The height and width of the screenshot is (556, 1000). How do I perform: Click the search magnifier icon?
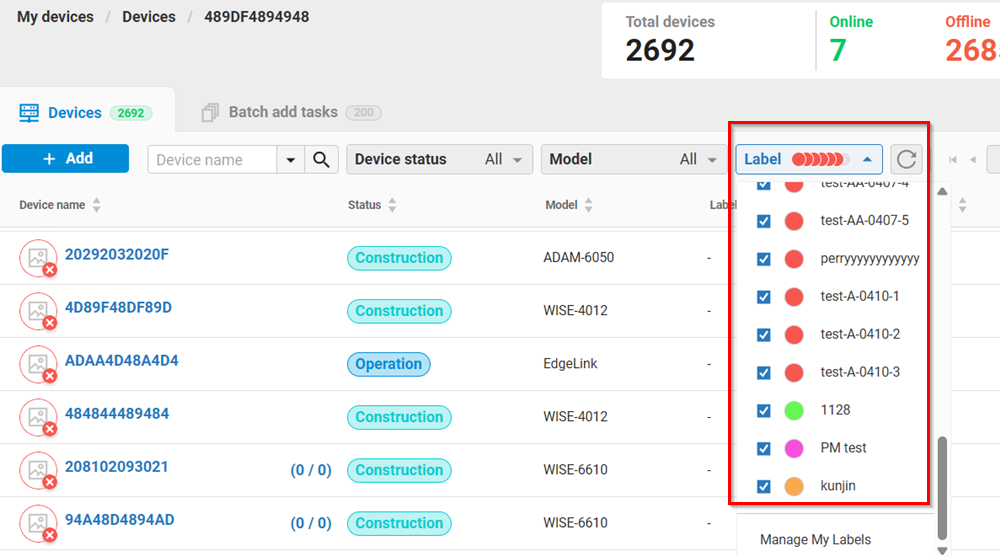coord(321,160)
